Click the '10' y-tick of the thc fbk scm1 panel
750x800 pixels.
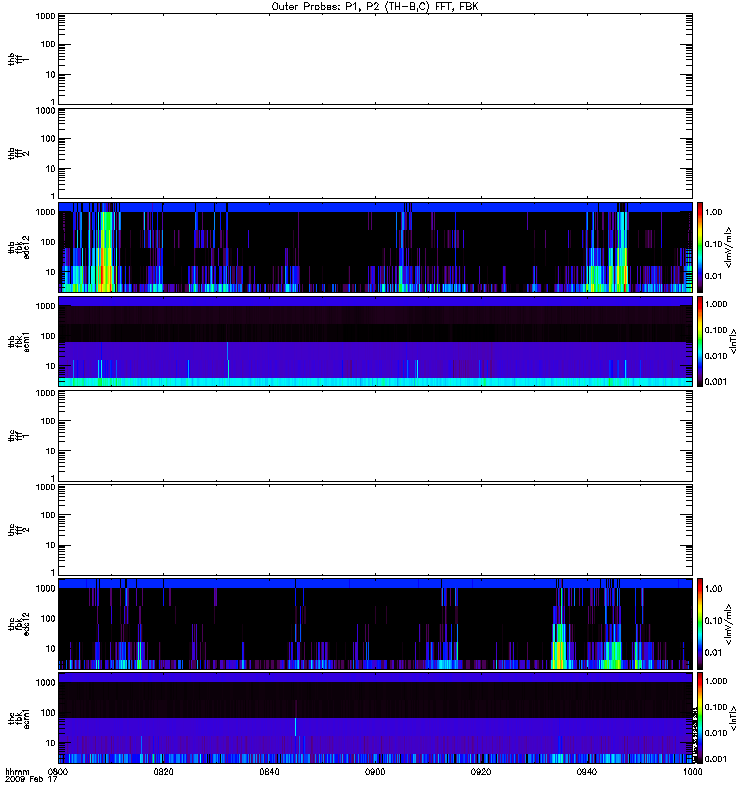click(x=51, y=743)
